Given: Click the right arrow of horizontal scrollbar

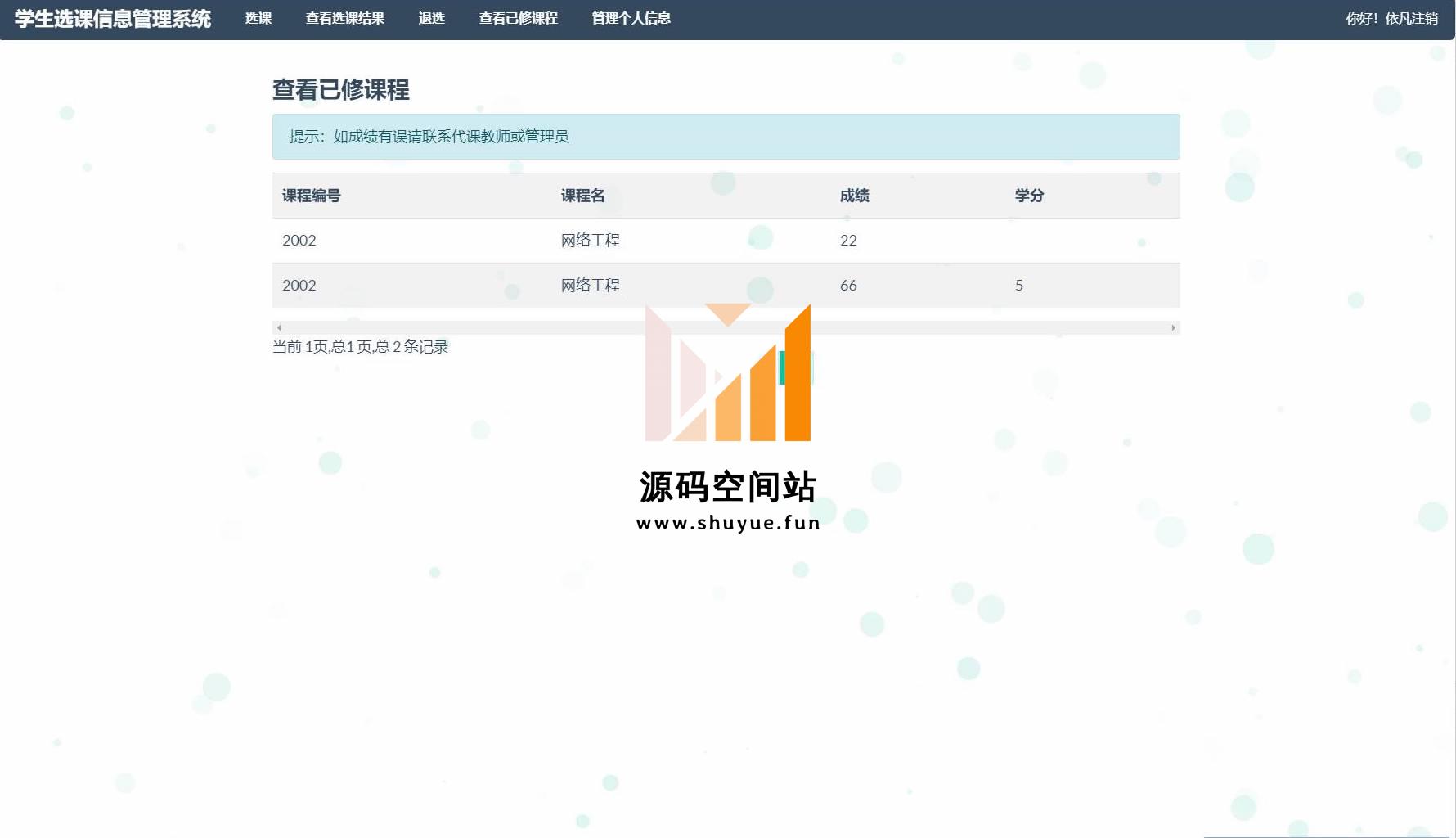Looking at the screenshot, I should click(x=1173, y=327).
